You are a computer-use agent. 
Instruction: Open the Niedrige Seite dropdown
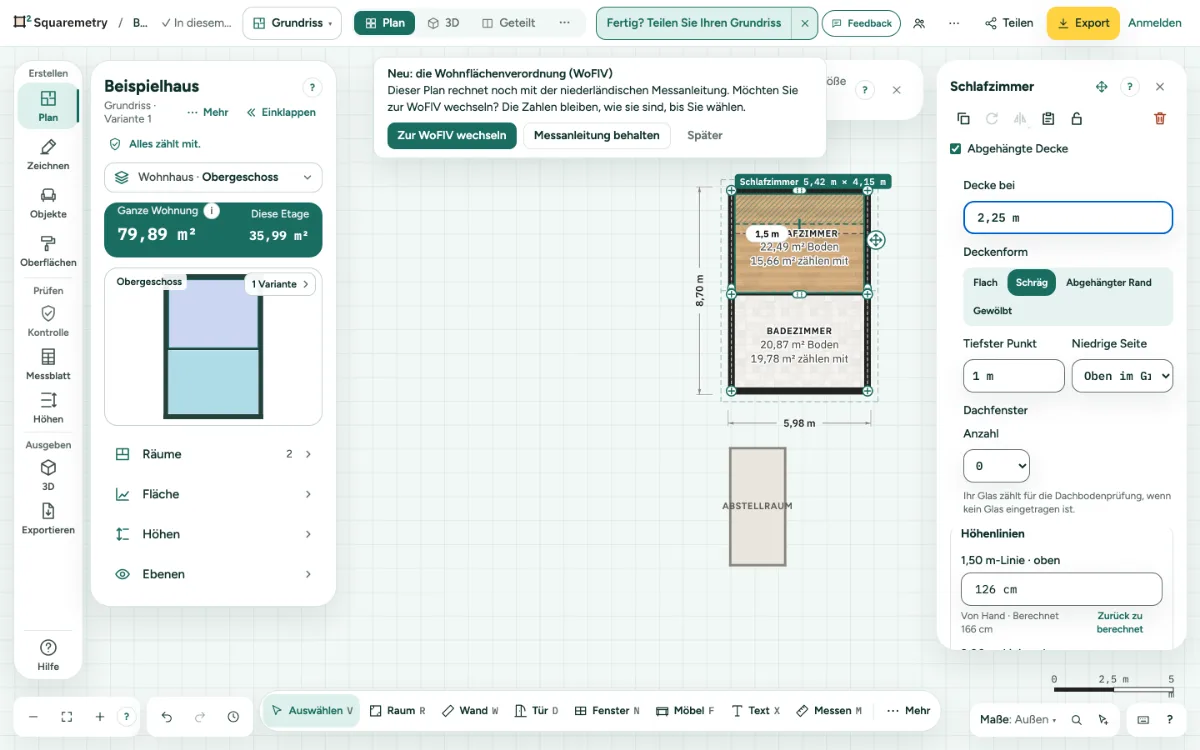[x=1122, y=376]
